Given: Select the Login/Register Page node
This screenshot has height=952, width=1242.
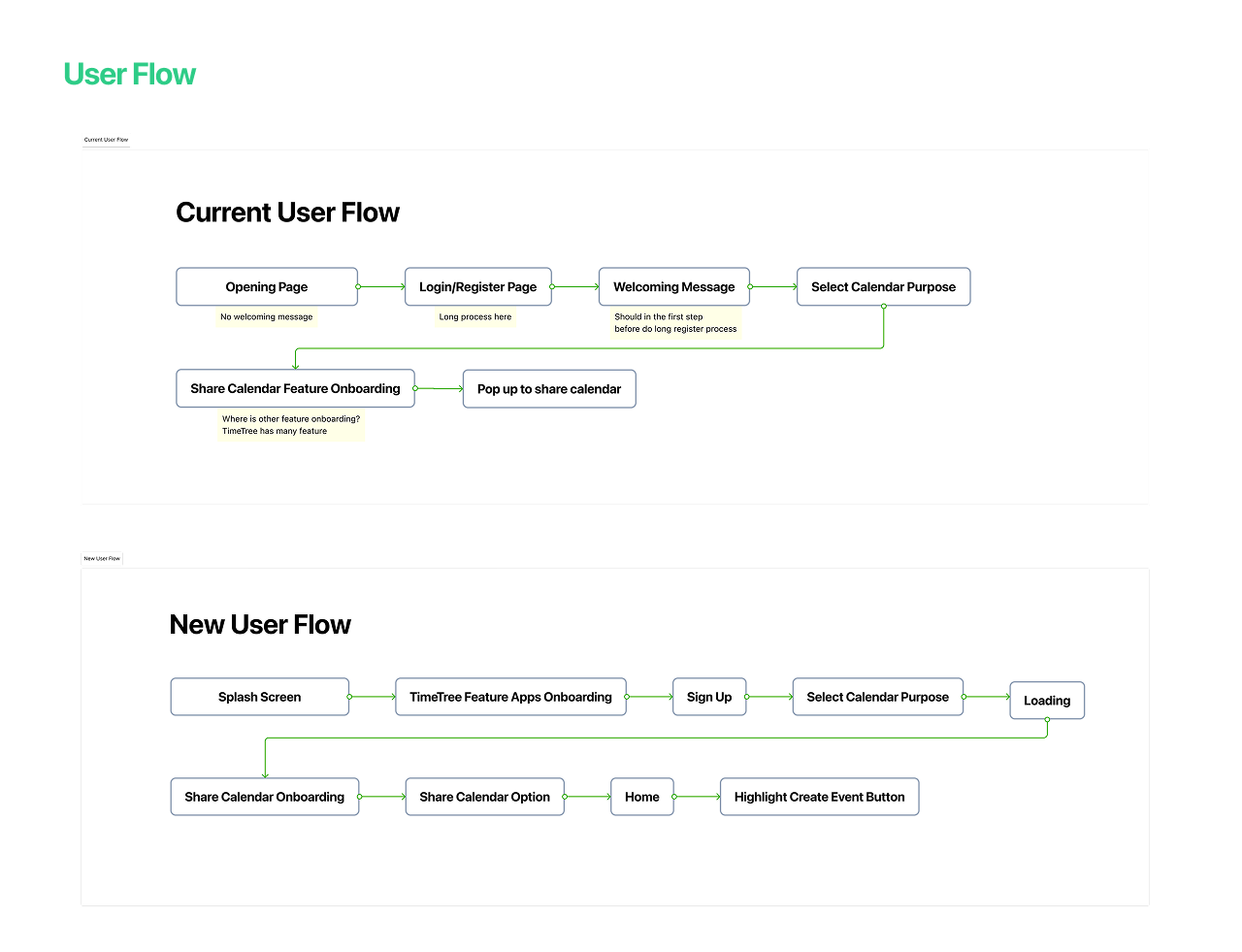Looking at the screenshot, I should (477, 286).
